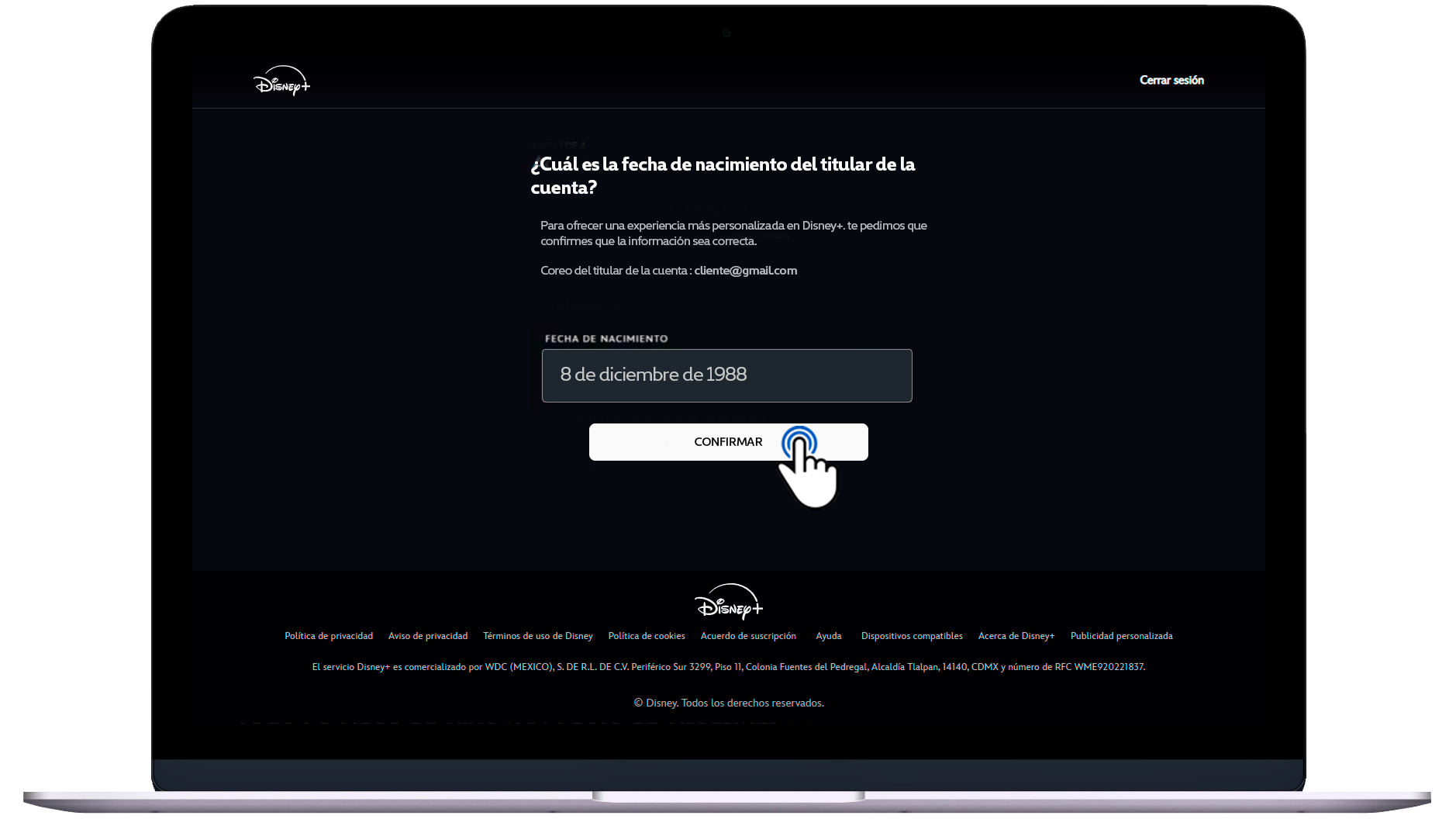Open Acerca de Disney+ link
Viewport: 1456px width, 819px height.
[1016, 636]
